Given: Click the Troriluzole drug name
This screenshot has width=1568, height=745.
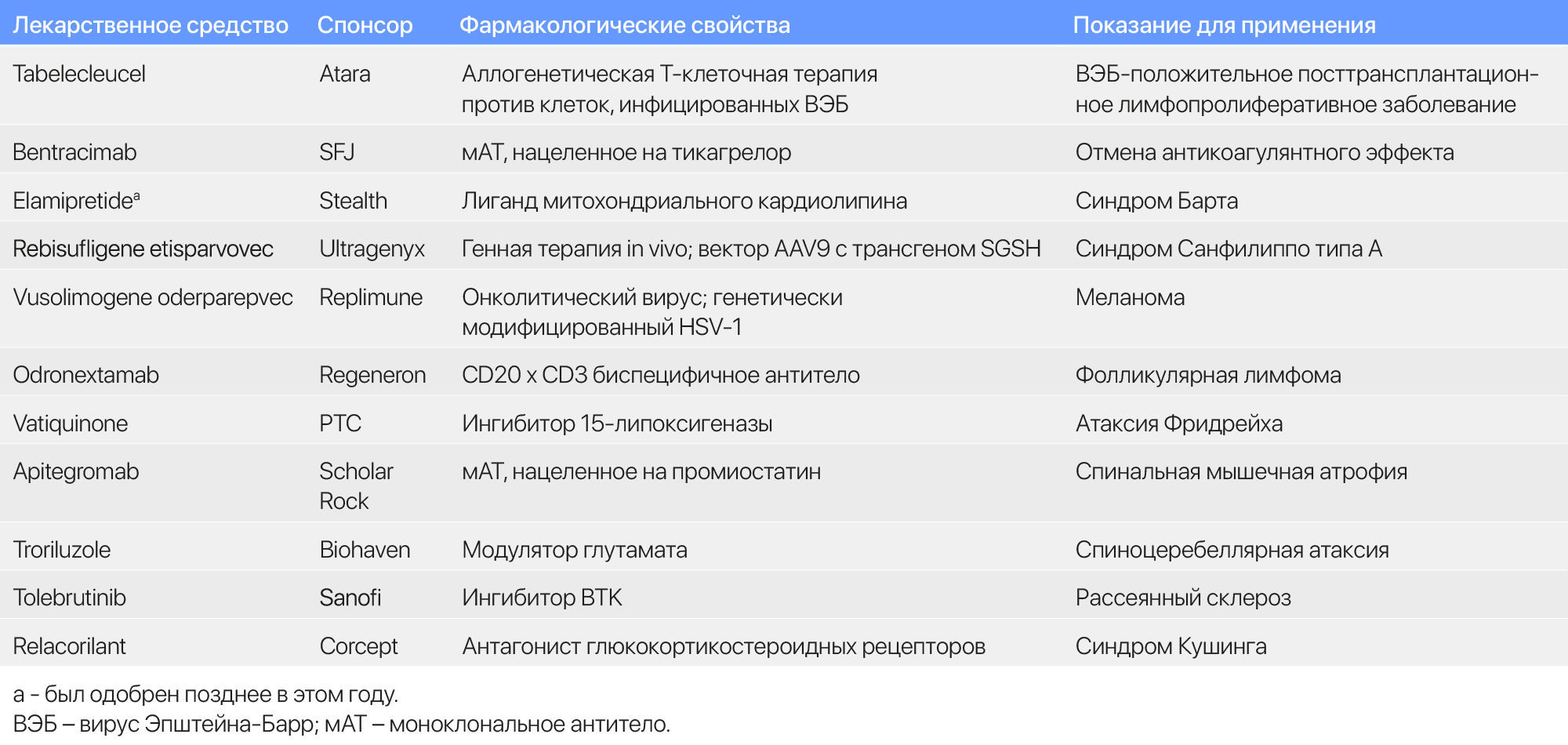Looking at the screenshot, I should [x=61, y=550].
